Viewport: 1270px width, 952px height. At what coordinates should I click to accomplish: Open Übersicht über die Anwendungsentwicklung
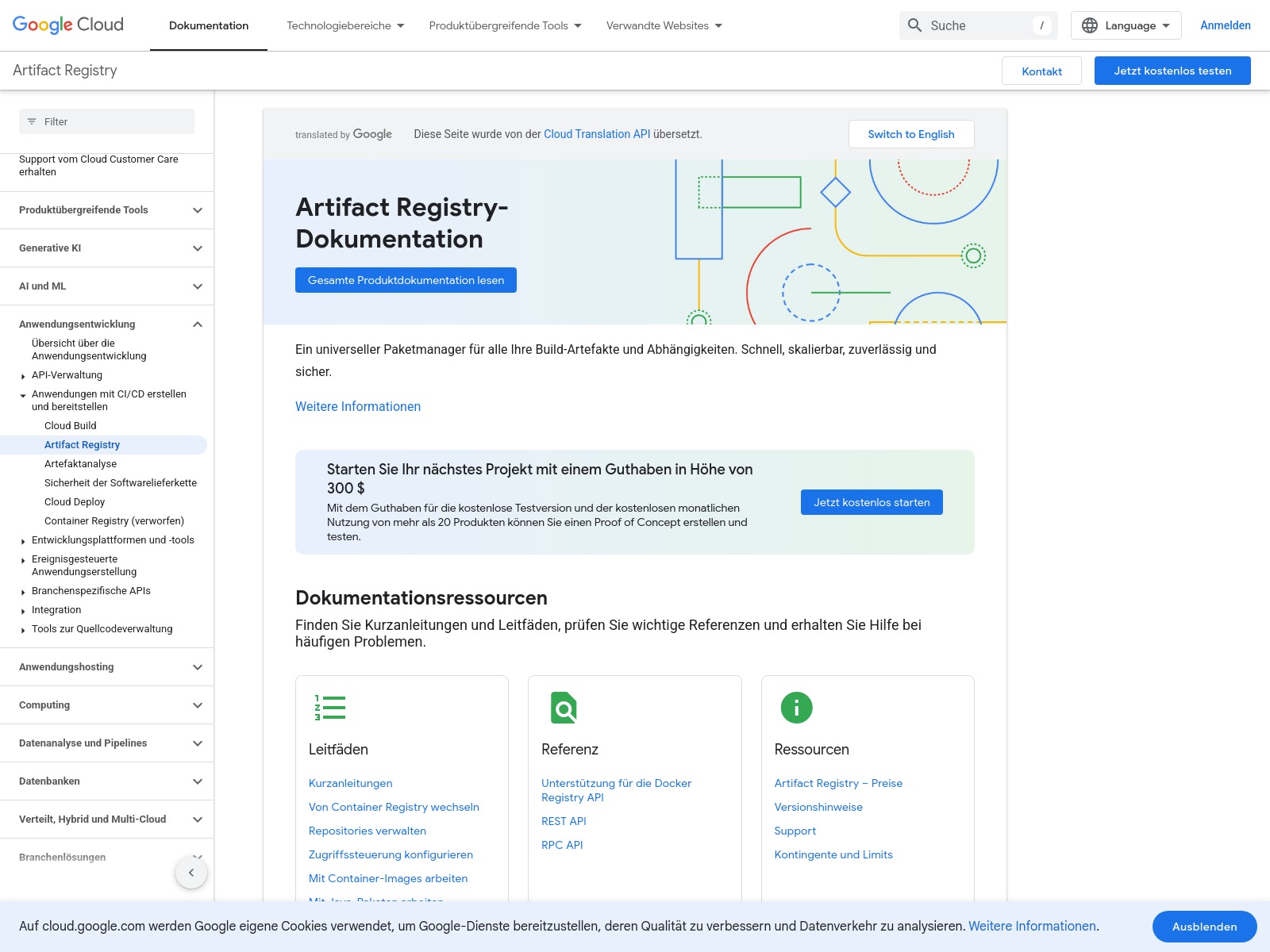pos(89,350)
